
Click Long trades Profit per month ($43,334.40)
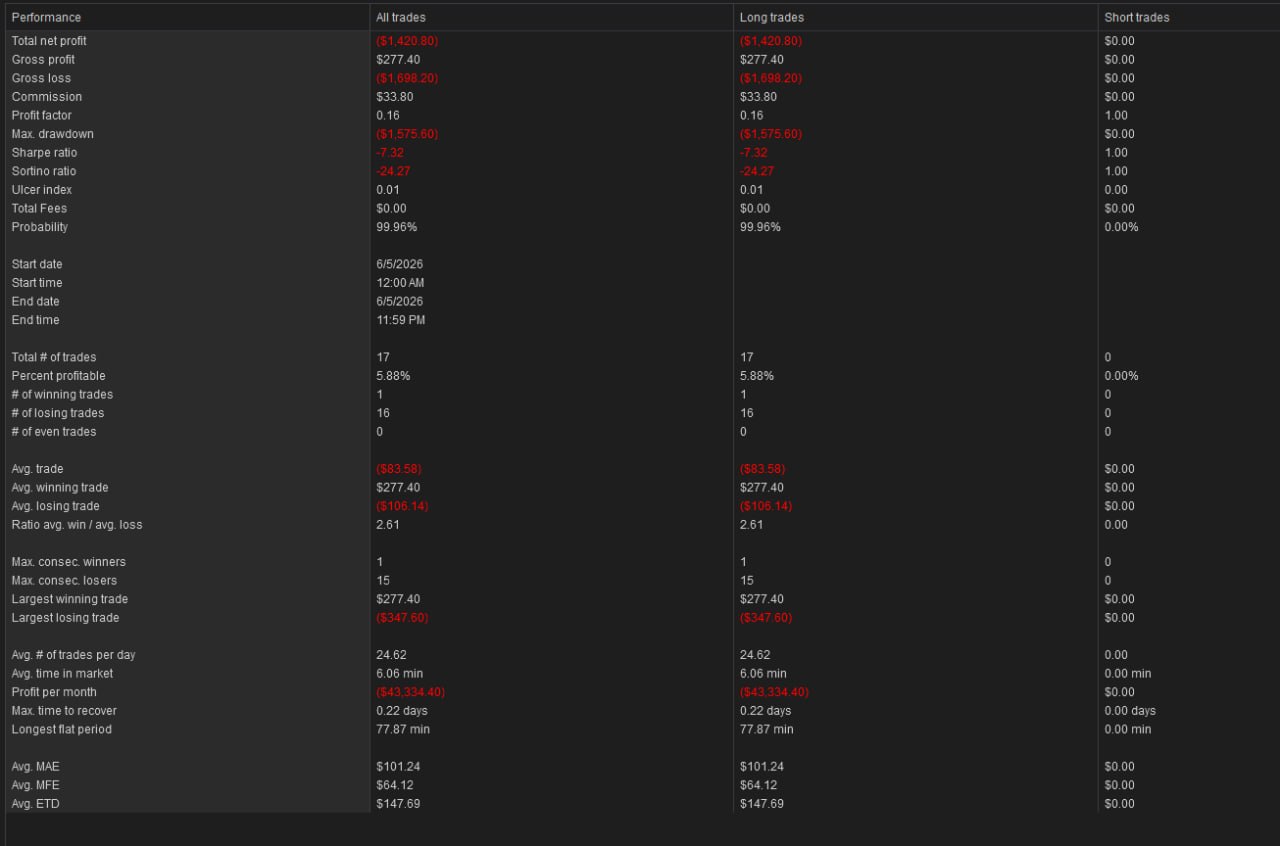click(x=775, y=692)
